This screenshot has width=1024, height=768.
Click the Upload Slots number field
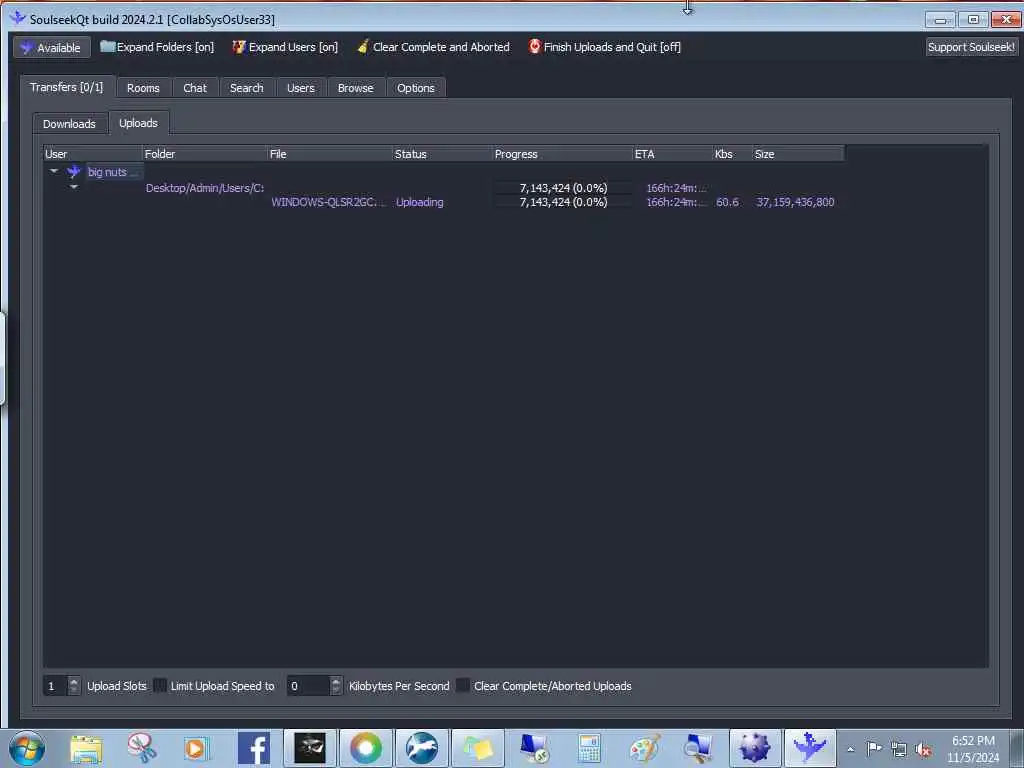pyautogui.click(x=56, y=686)
